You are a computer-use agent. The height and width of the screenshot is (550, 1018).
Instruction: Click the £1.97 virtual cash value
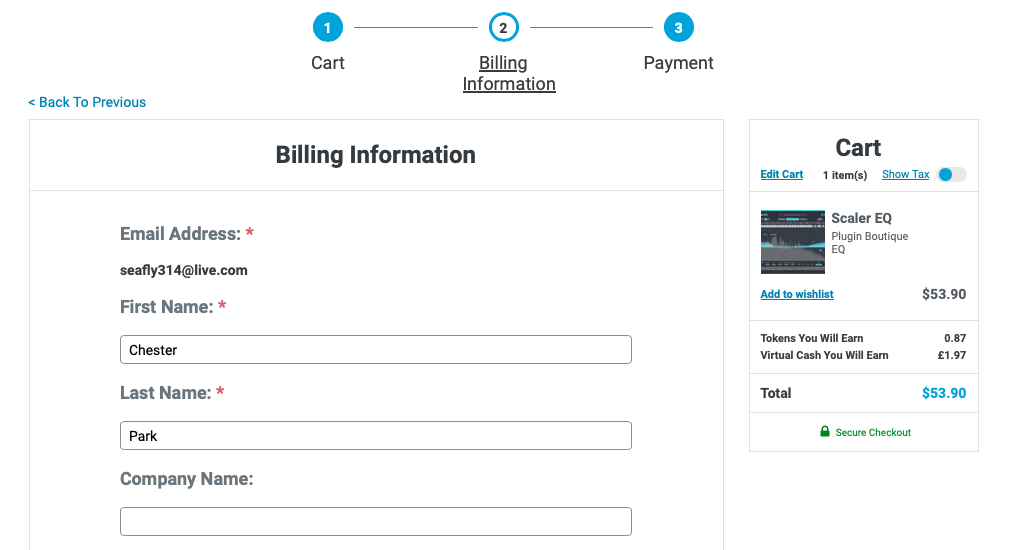(952, 355)
